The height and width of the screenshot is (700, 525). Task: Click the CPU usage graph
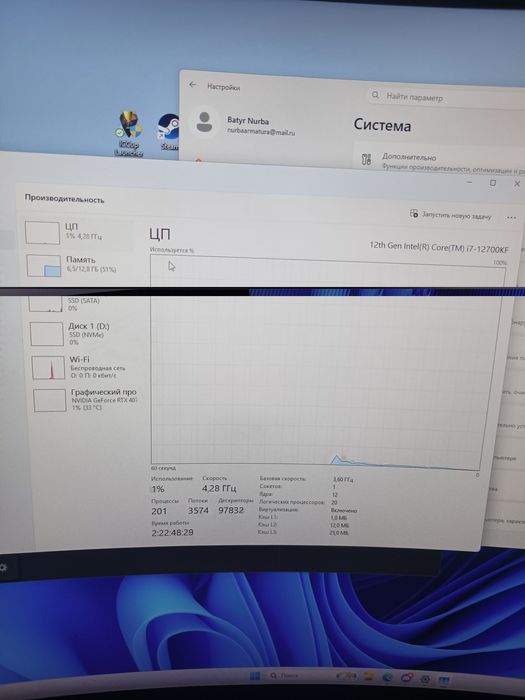coord(328,362)
